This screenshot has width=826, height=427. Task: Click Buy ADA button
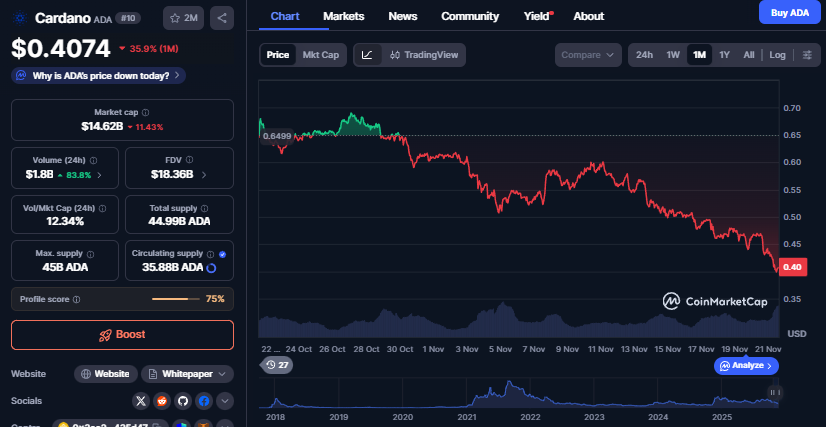click(790, 12)
